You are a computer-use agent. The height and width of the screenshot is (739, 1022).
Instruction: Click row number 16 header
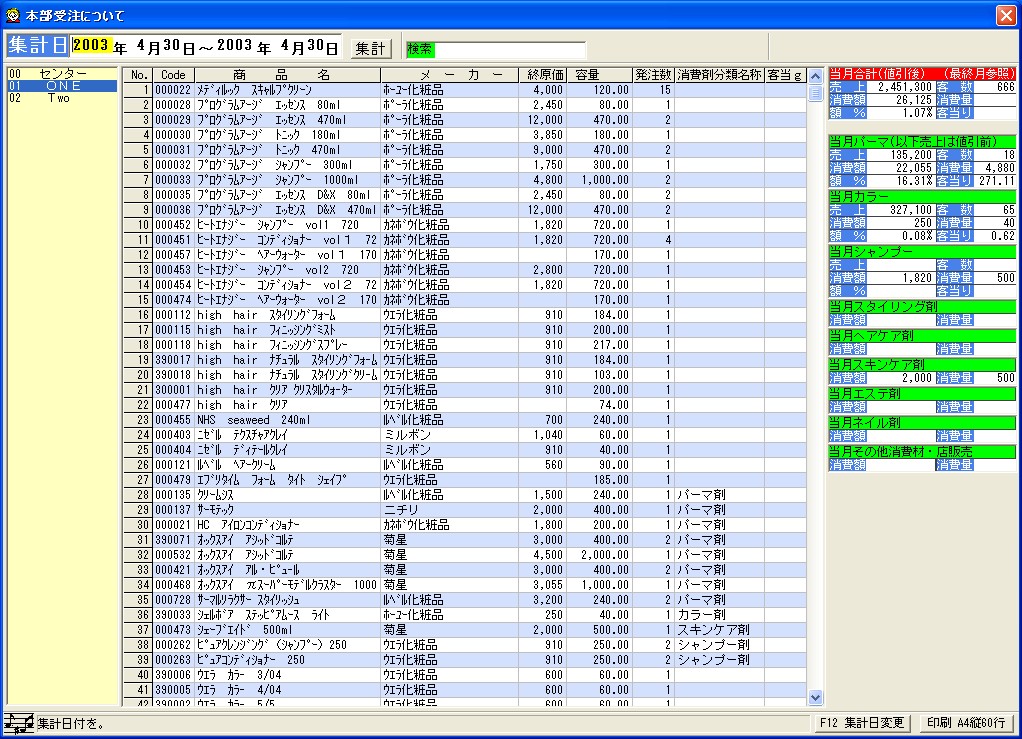138,315
